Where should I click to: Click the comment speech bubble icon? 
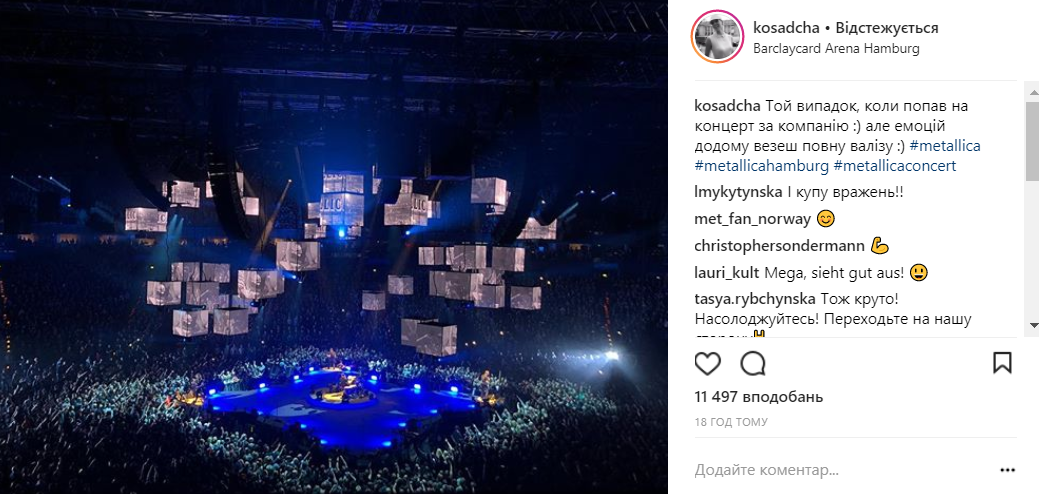(753, 362)
